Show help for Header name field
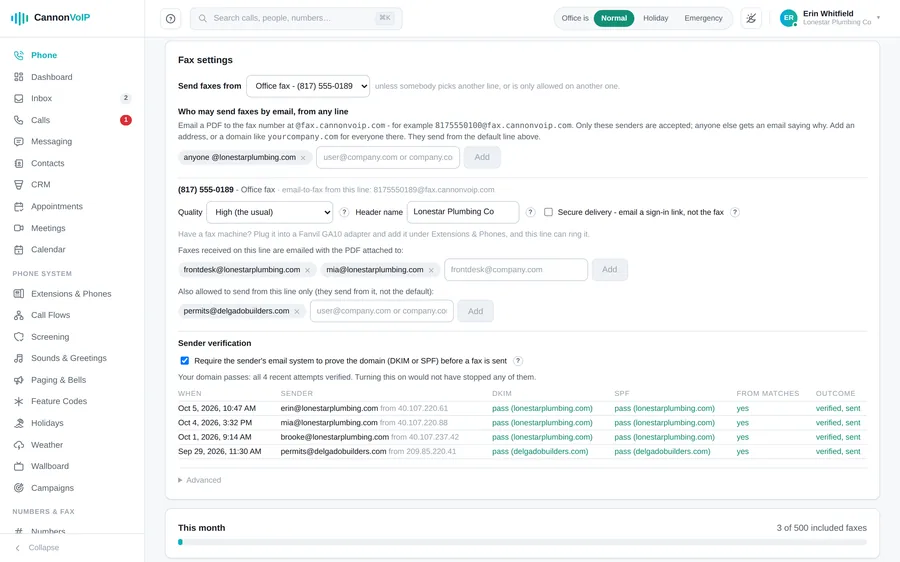 point(530,212)
